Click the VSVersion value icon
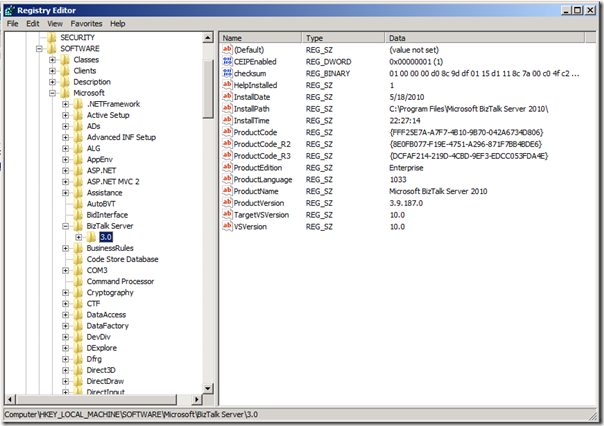Viewport: 604px width, 426px height. 227,226
